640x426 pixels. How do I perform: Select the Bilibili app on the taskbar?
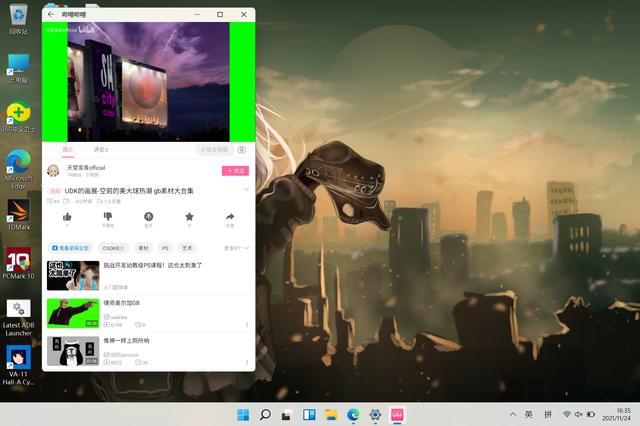coord(397,415)
